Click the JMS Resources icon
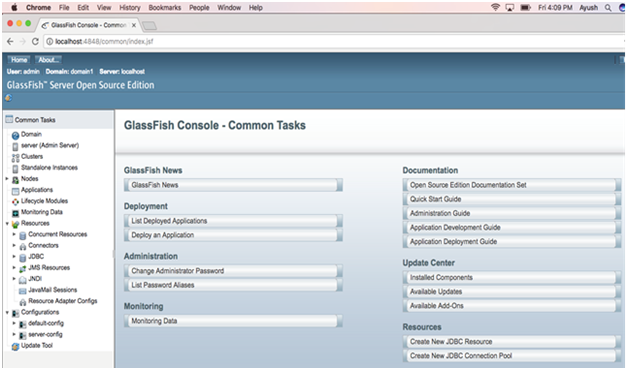Viewport: 628px width, 370px height. (23, 269)
